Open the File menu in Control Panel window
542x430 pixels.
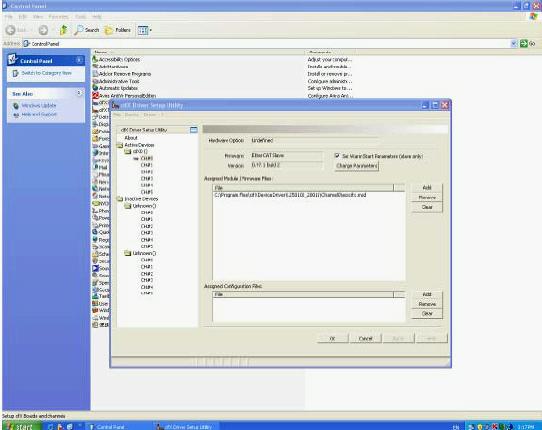pos(8,17)
